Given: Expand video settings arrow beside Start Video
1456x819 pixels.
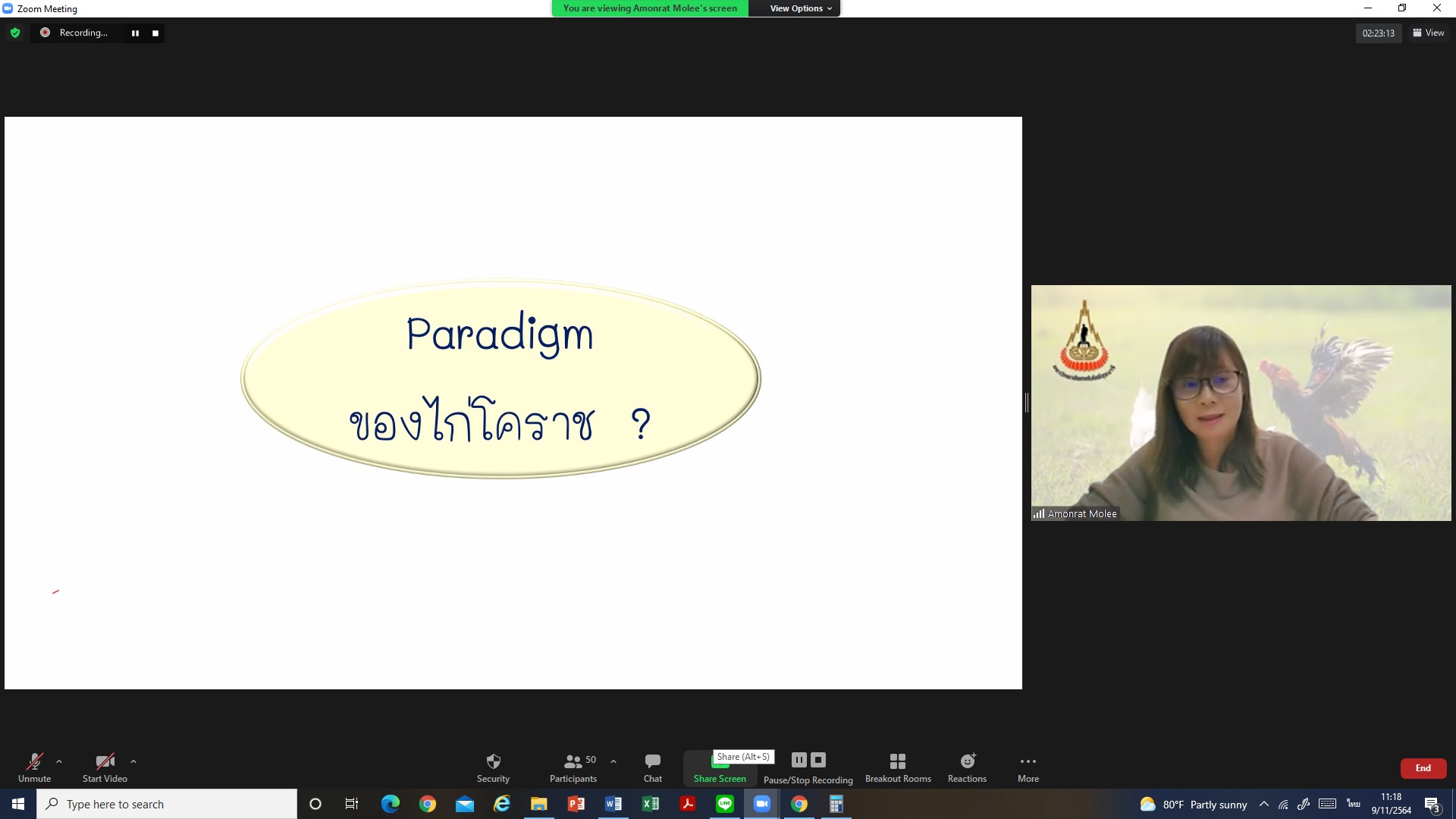Looking at the screenshot, I should (x=133, y=761).
